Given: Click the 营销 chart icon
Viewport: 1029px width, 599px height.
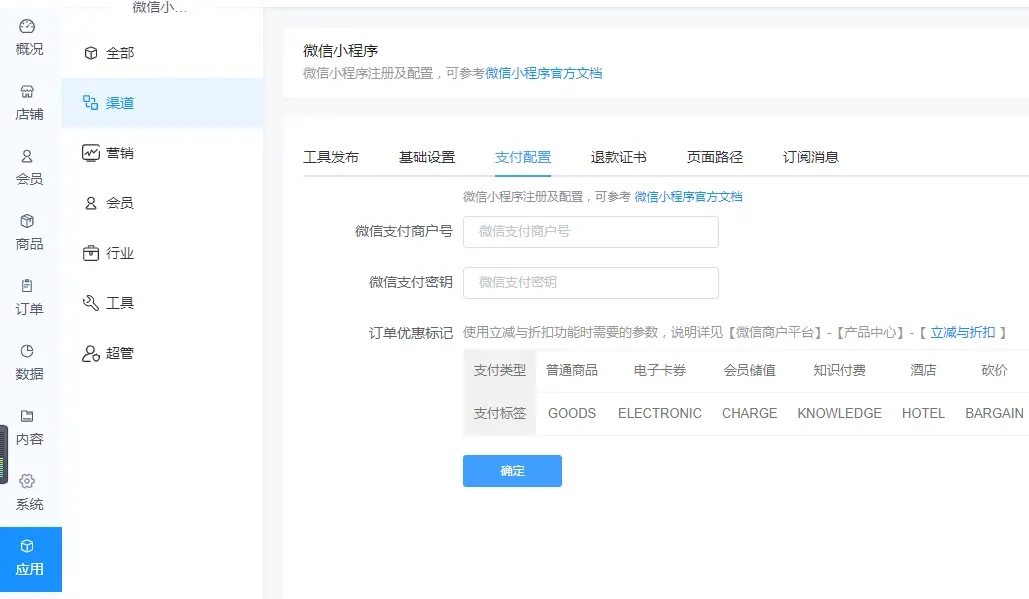Looking at the screenshot, I should point(91,153).
